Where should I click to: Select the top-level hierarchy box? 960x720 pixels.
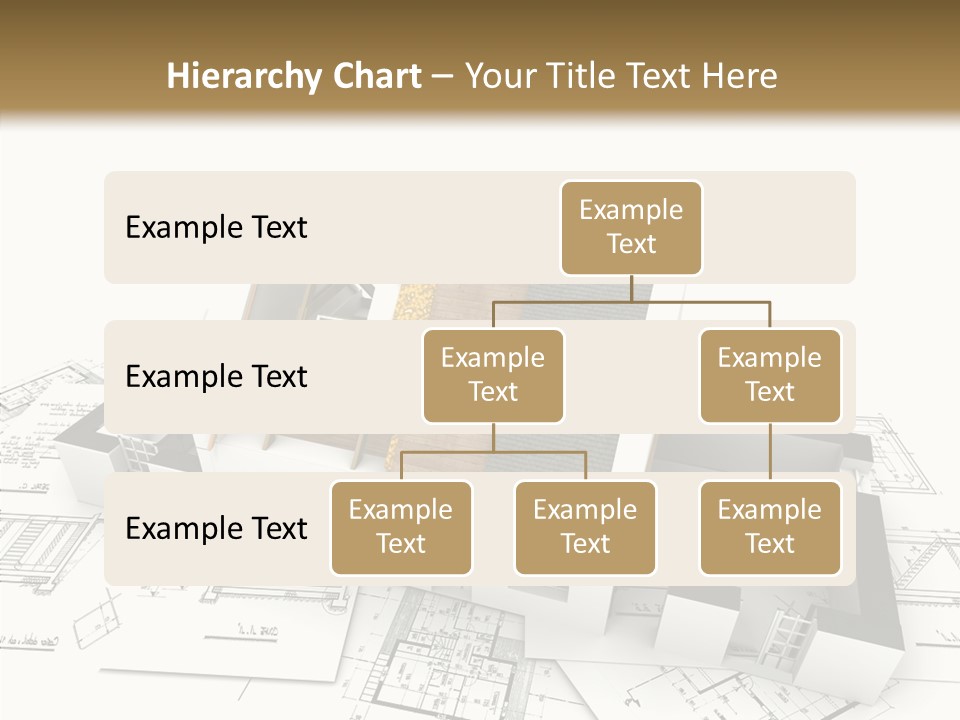tap(631, 228)
